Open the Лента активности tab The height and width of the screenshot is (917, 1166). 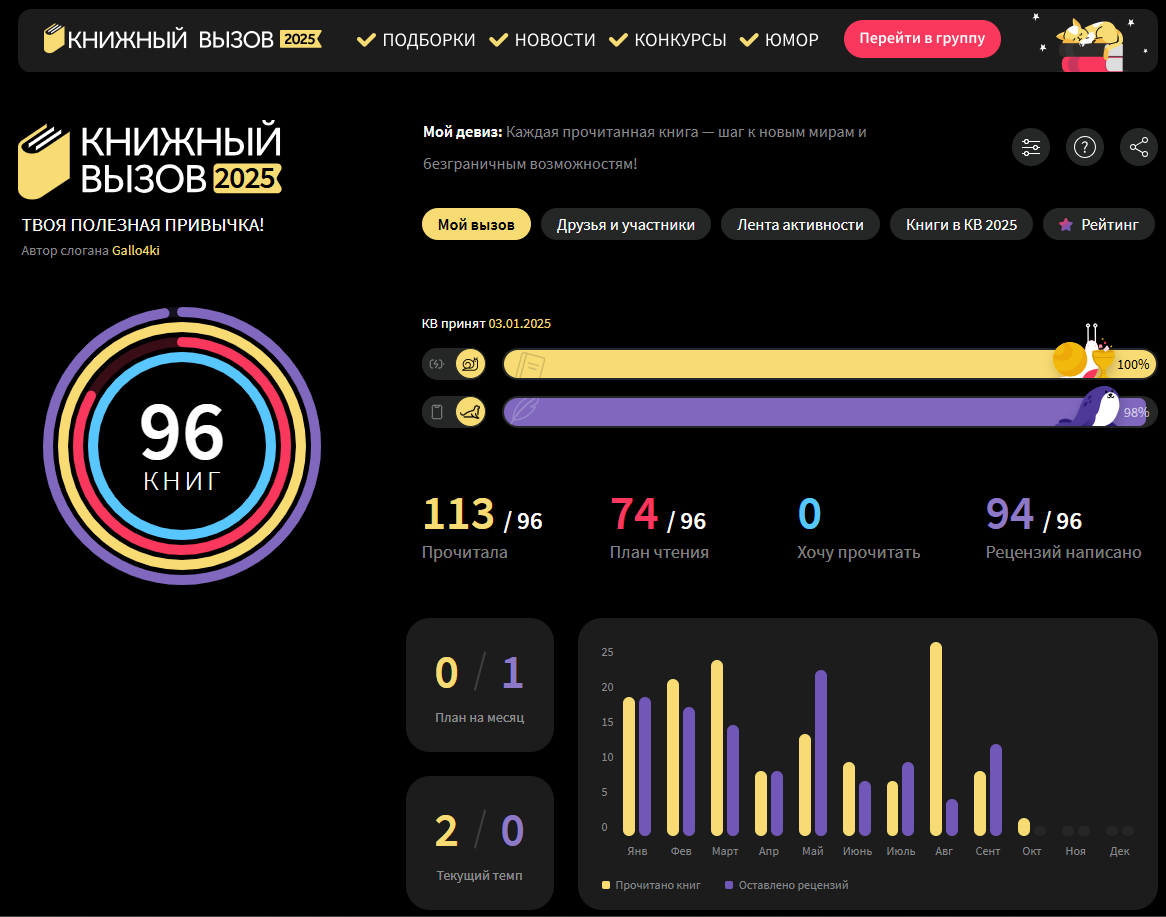[x=800, y=225]
